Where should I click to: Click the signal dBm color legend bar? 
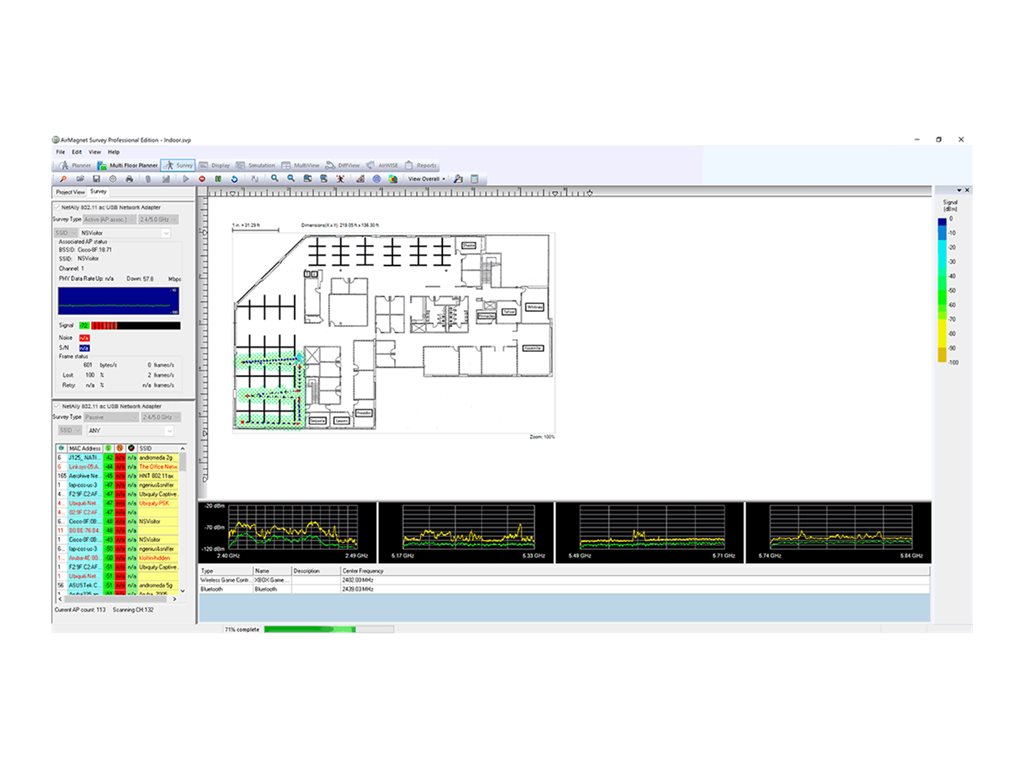pos(942,290)
